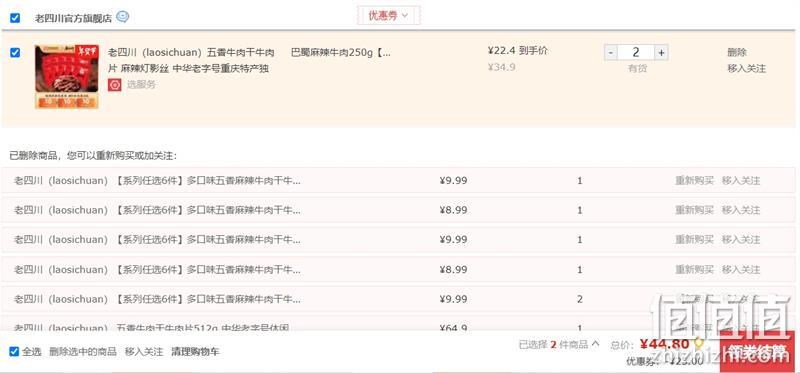The height and width of the screenshot is (373, 800).
Task: Click 重新购买 on first ¥9.99 deleted row
Action: click(x=694, y=181)
